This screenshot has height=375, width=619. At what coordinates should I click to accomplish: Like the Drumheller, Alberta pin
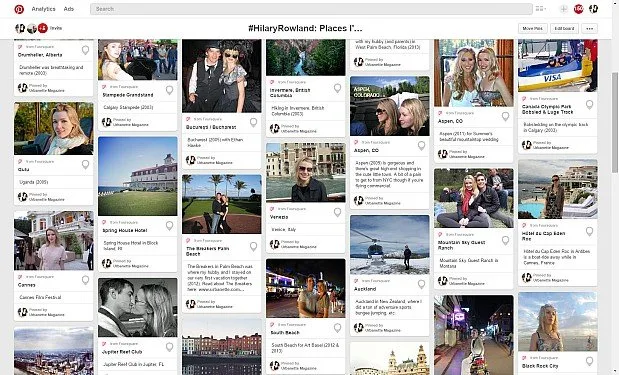[85, 50]
